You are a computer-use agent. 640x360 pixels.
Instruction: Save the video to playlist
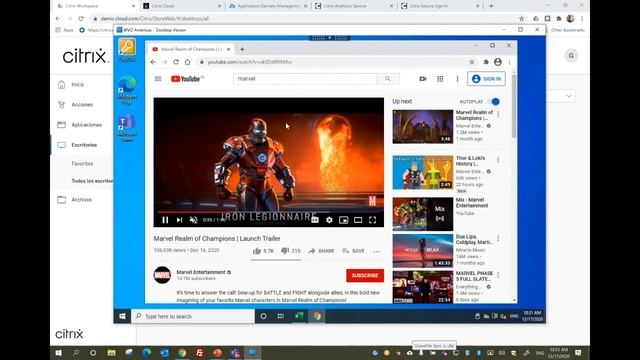(353, 251)
